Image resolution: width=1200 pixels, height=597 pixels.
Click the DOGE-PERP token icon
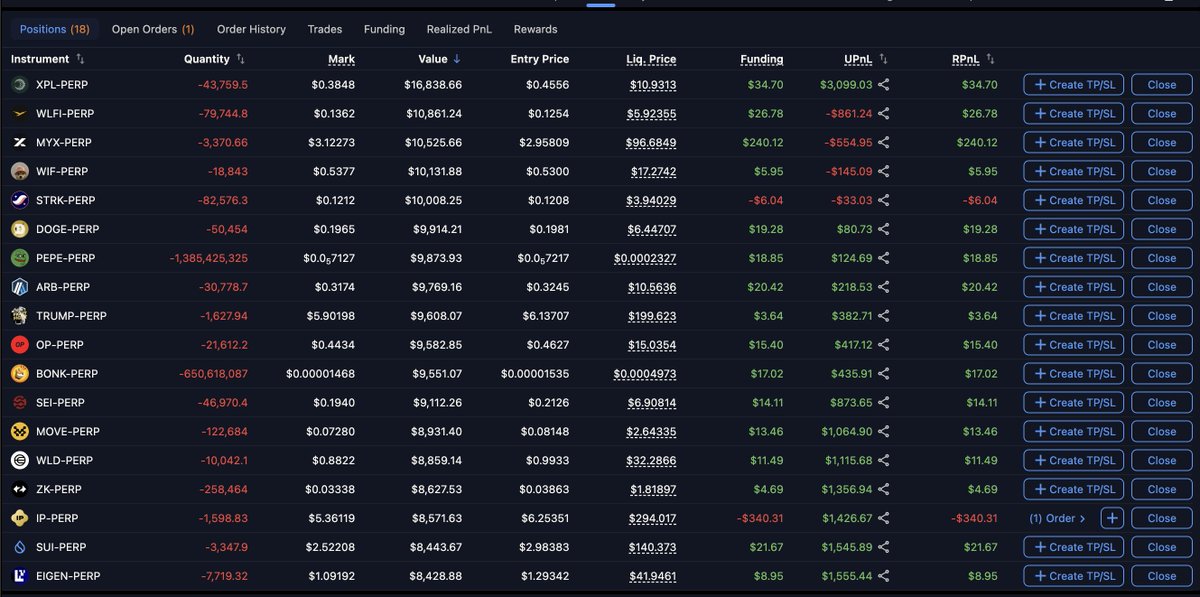(x=21, y=229)
